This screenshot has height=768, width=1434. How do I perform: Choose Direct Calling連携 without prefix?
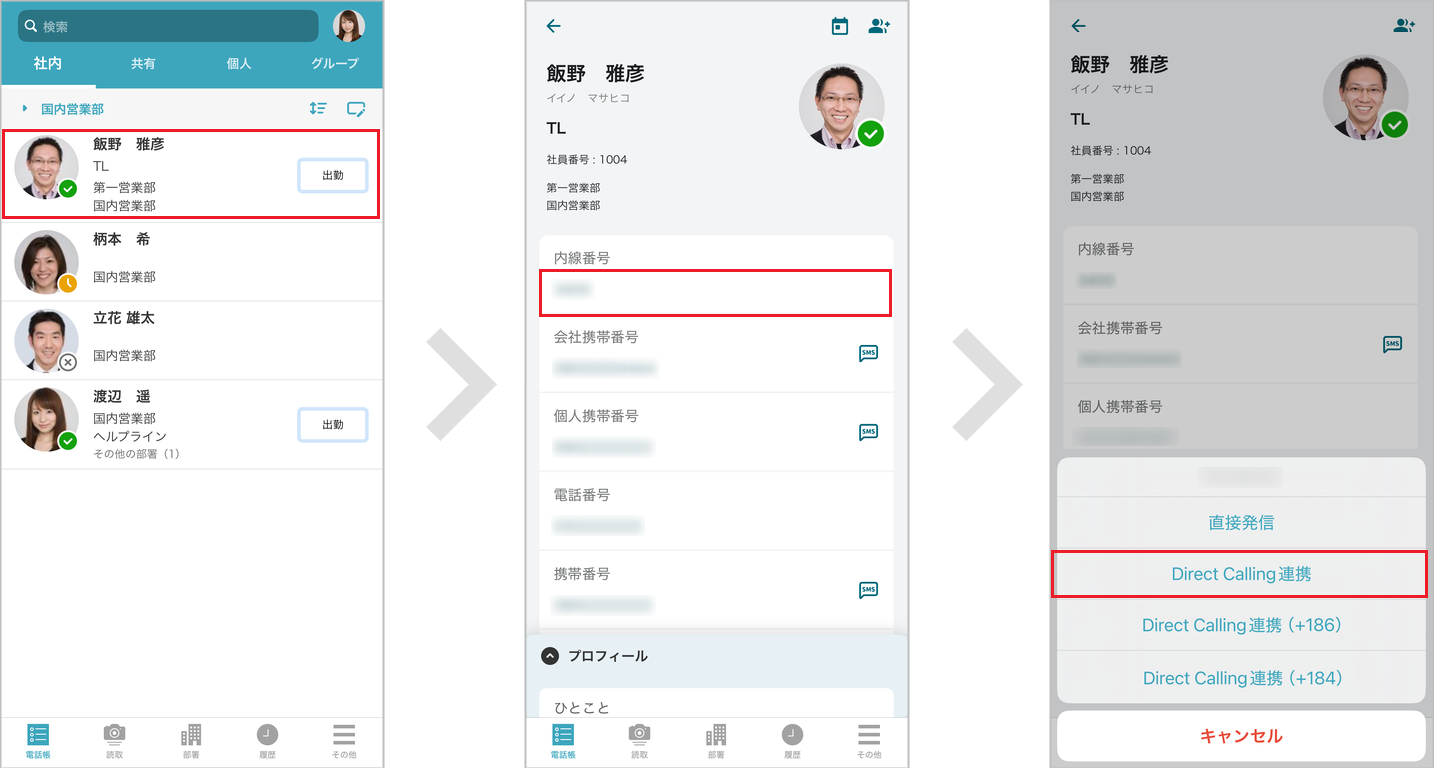pos(1241,575)
